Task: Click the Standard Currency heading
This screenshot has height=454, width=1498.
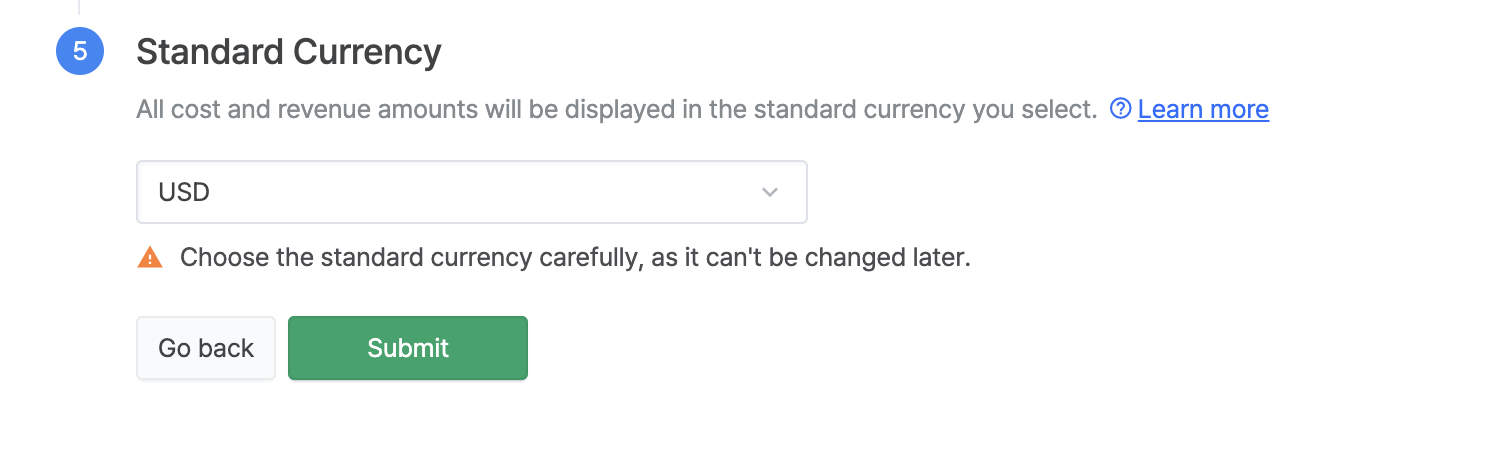Action: (289, 51)
